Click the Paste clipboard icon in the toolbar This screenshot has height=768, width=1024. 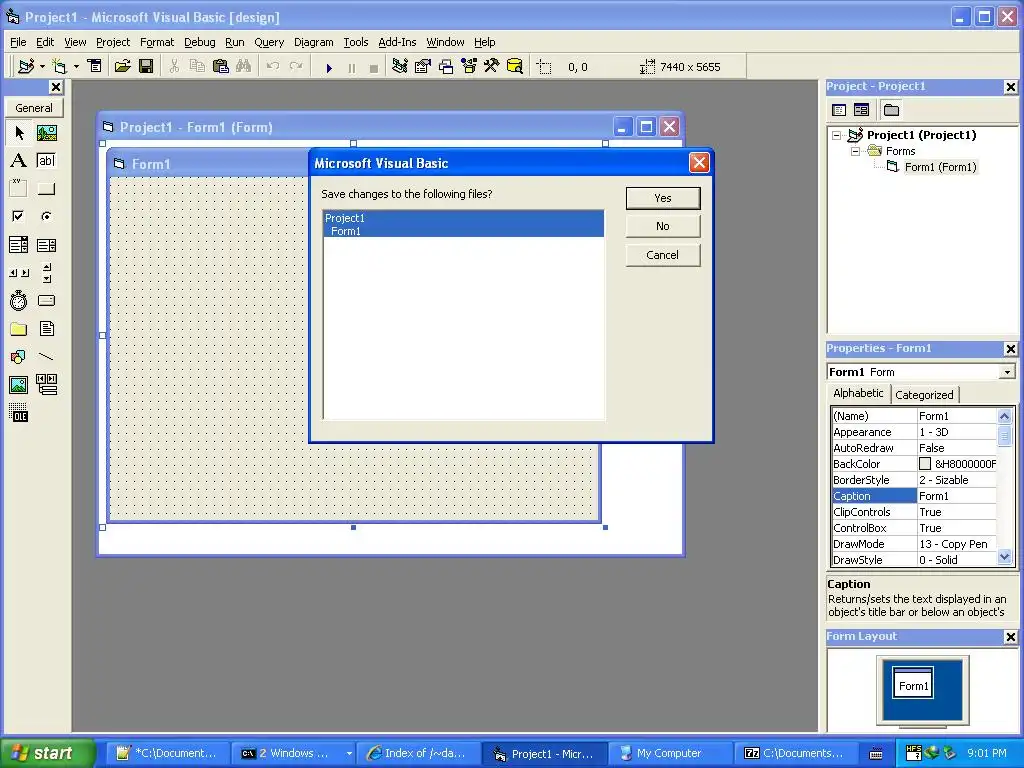tap(221, 67)
